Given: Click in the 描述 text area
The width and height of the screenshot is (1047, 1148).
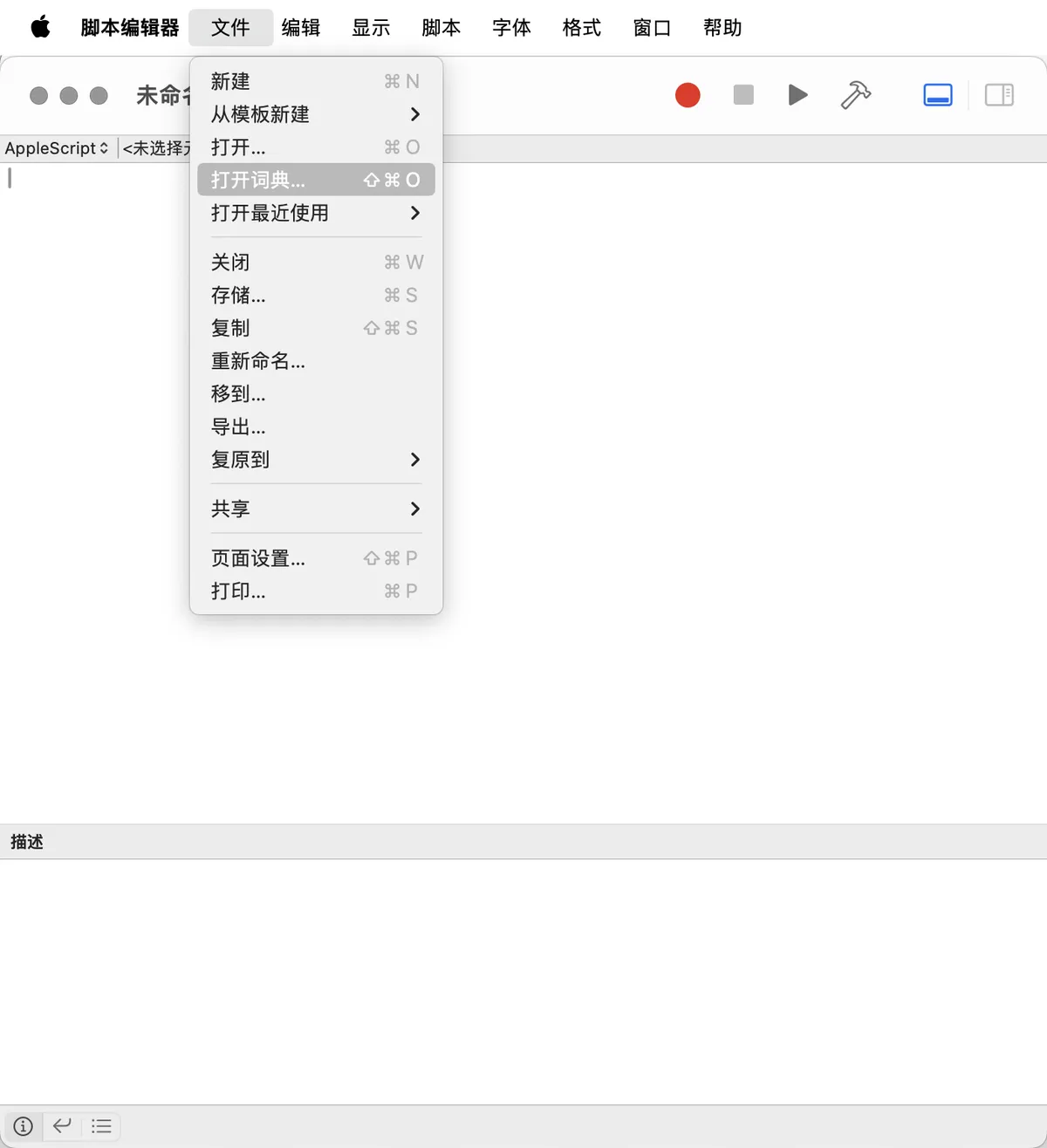Looking at the screenshot, I should tap(523, 981).
